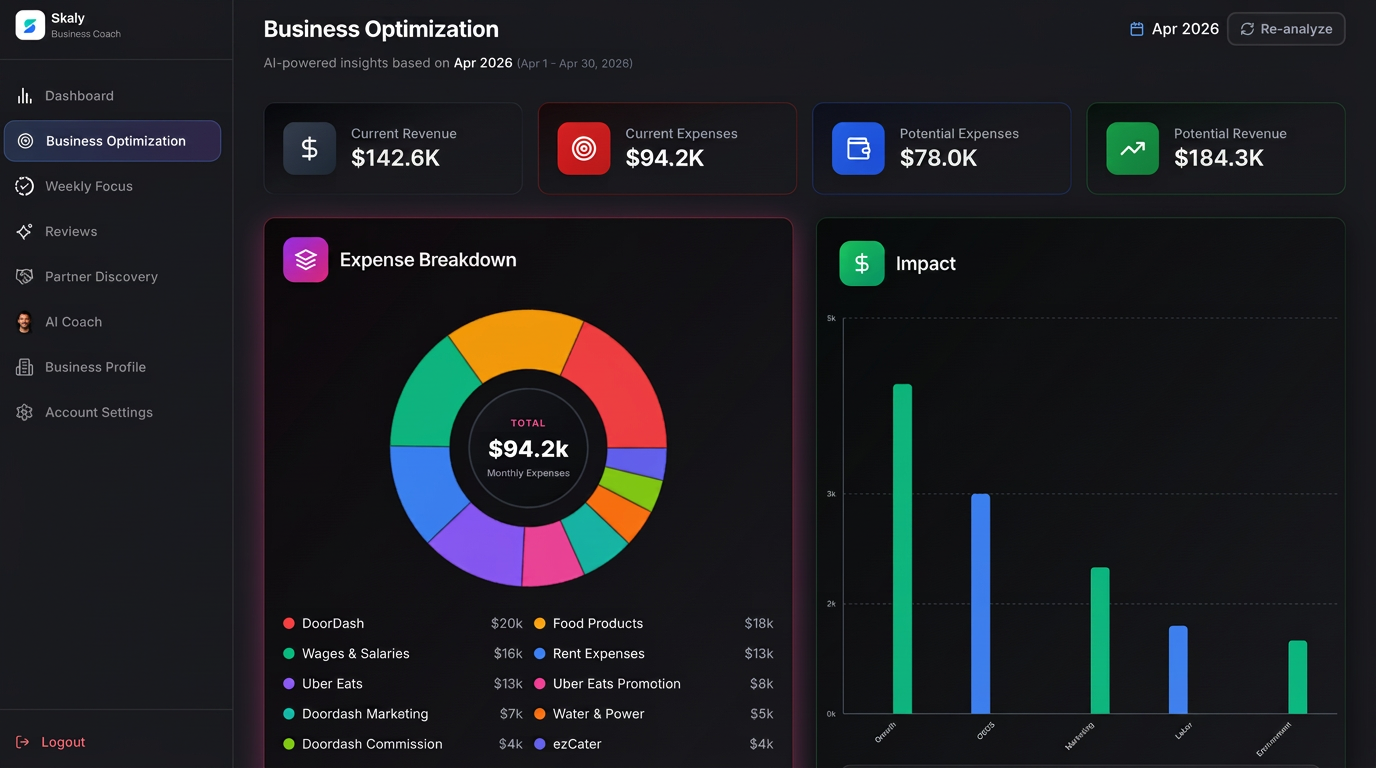Open the Reviews section

113,231
